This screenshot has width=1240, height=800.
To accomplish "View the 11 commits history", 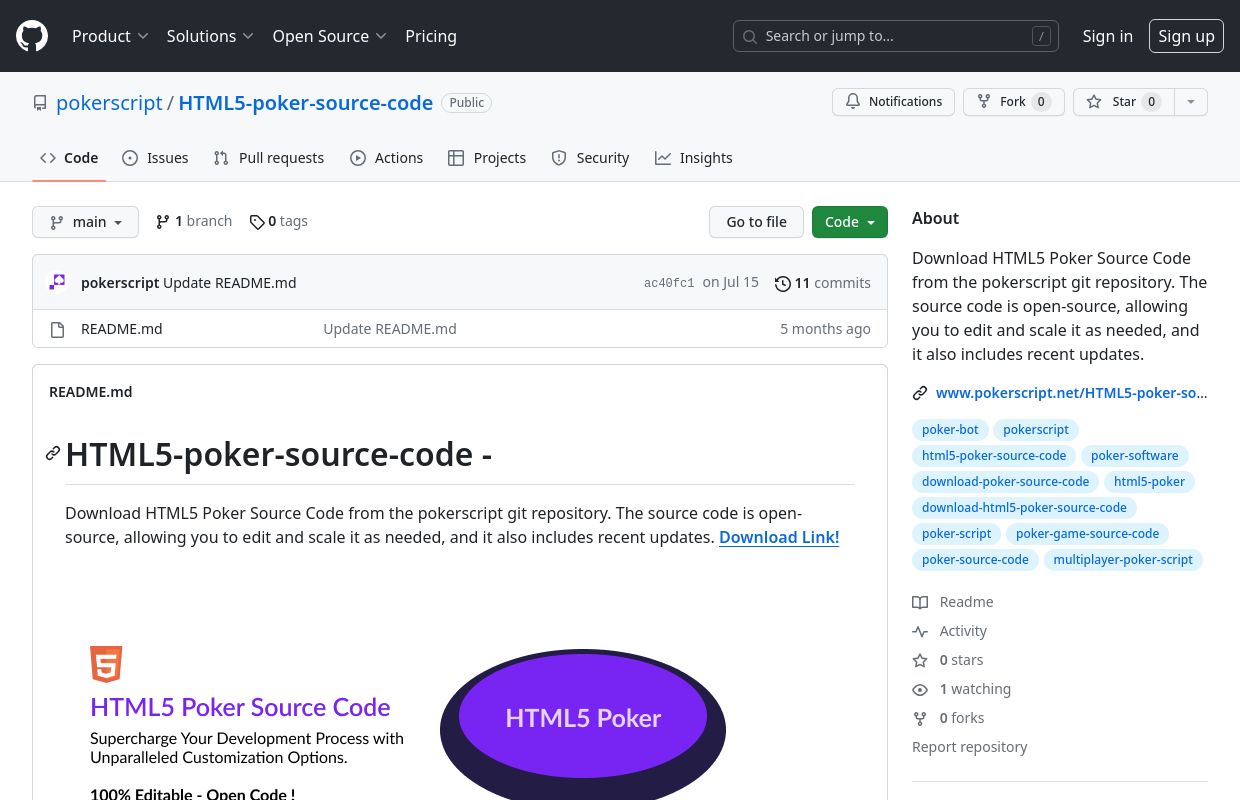I will [x=823, y=283].
